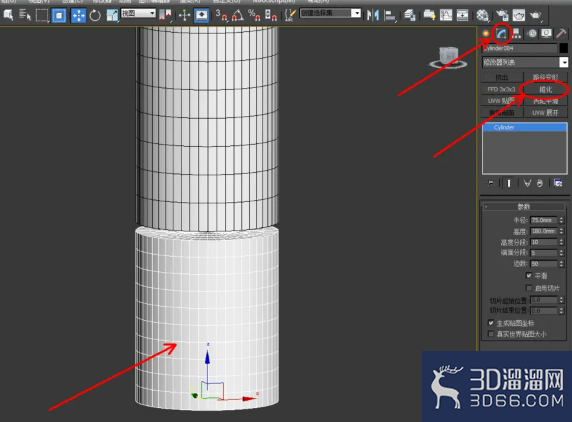Open the Select by Name tool
Viewport: 572px width, 422px height.
(25, 15)
